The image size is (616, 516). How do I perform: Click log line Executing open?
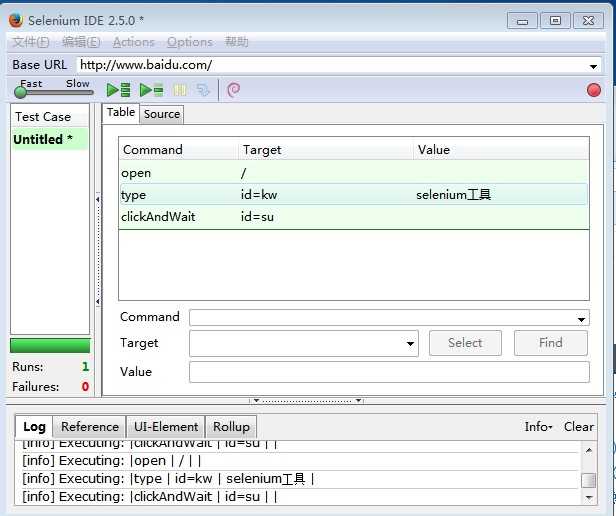click(x=112, y=461)
